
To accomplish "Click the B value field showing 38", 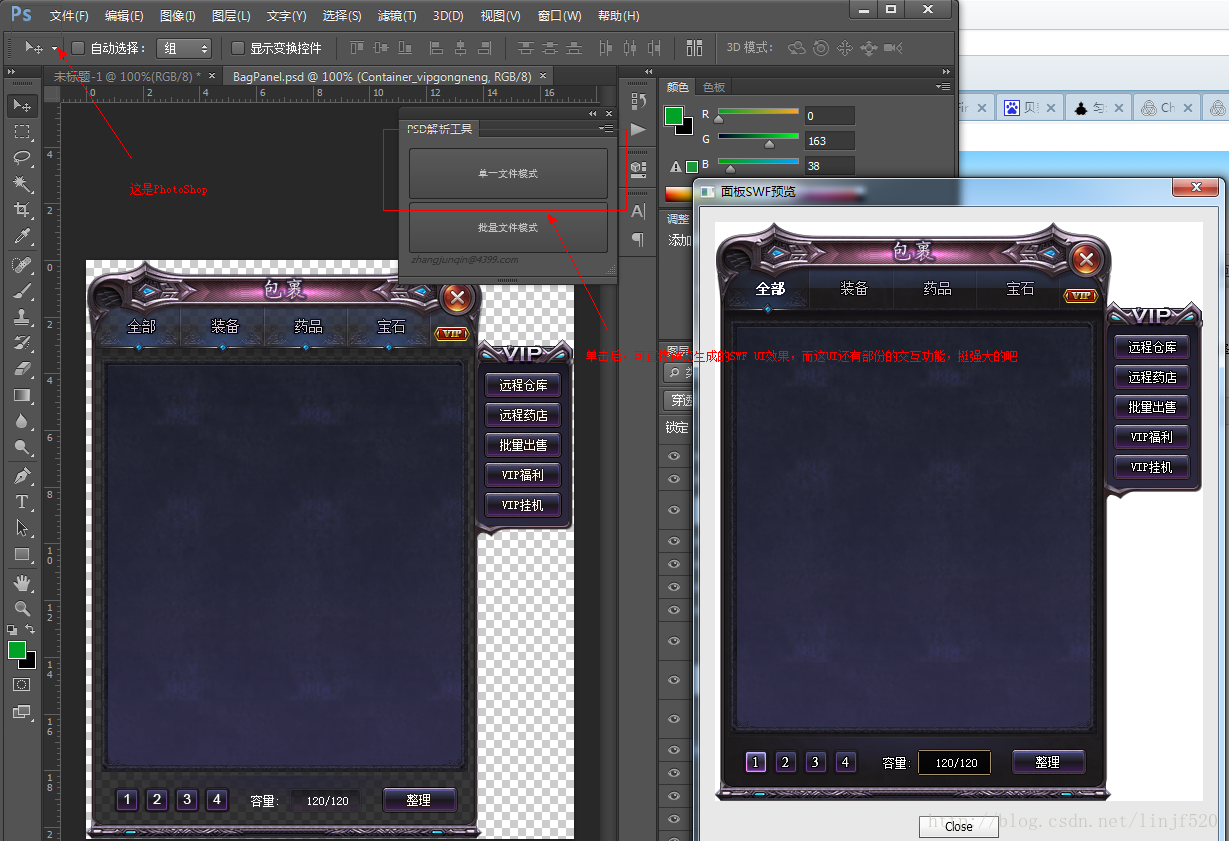I will coord(829,165).
